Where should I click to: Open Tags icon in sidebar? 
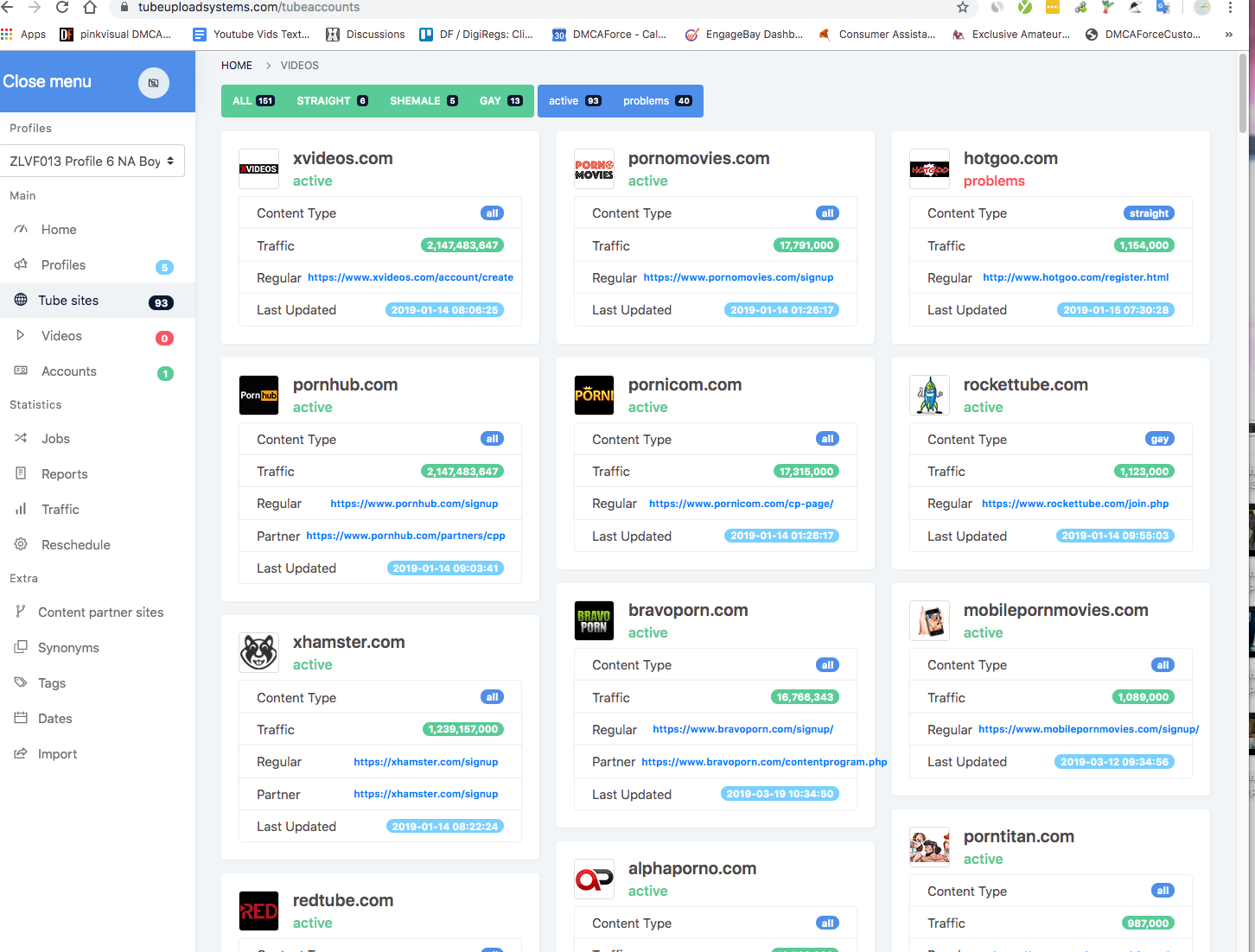(21, 682)
